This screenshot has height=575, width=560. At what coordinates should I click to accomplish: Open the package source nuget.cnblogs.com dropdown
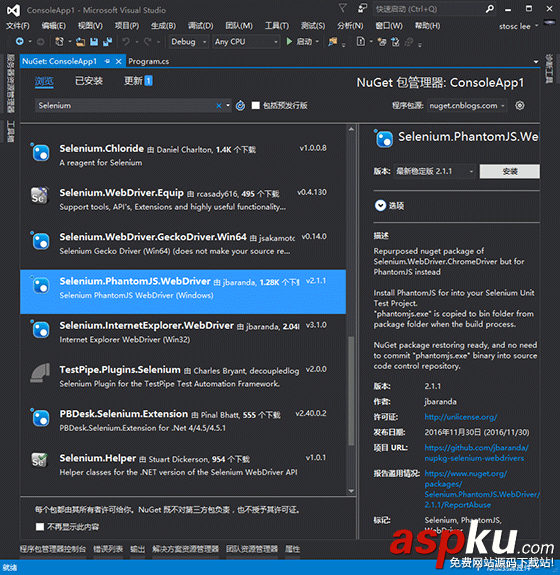coord(468,106)
